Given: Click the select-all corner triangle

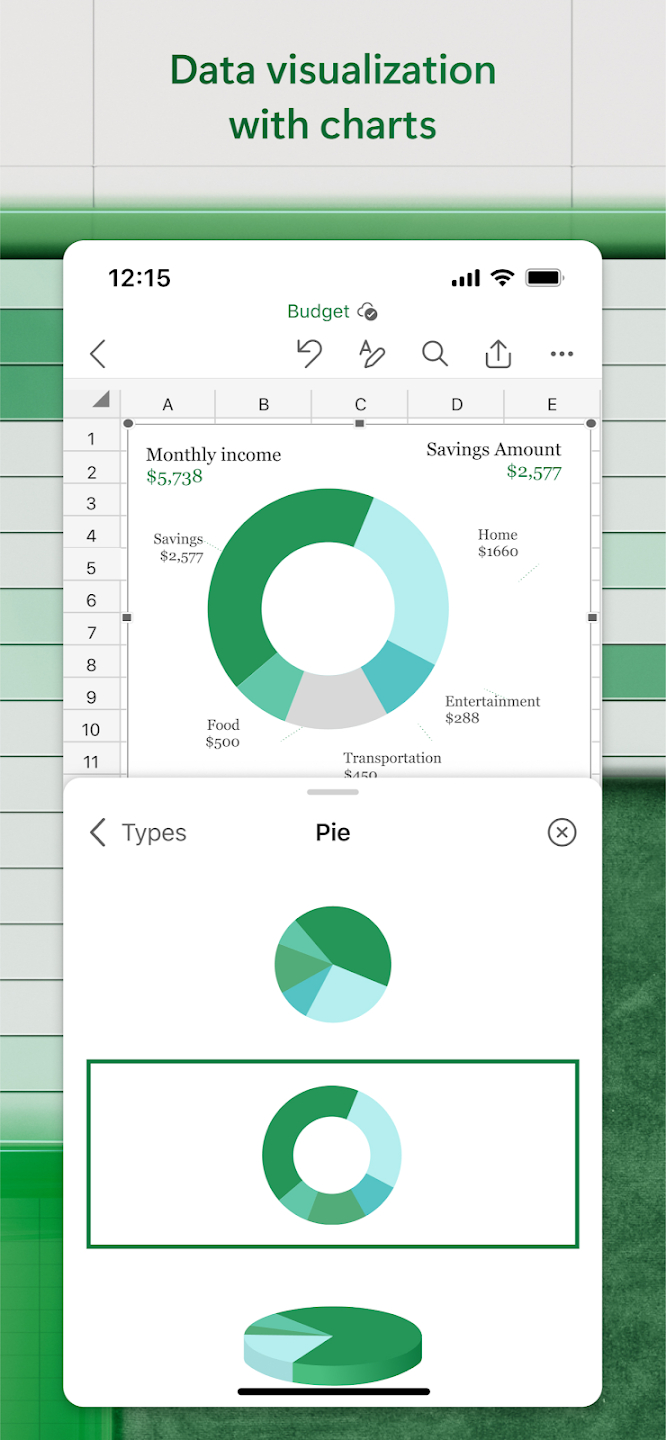Looking at the screenshot, I should [100, 400].
